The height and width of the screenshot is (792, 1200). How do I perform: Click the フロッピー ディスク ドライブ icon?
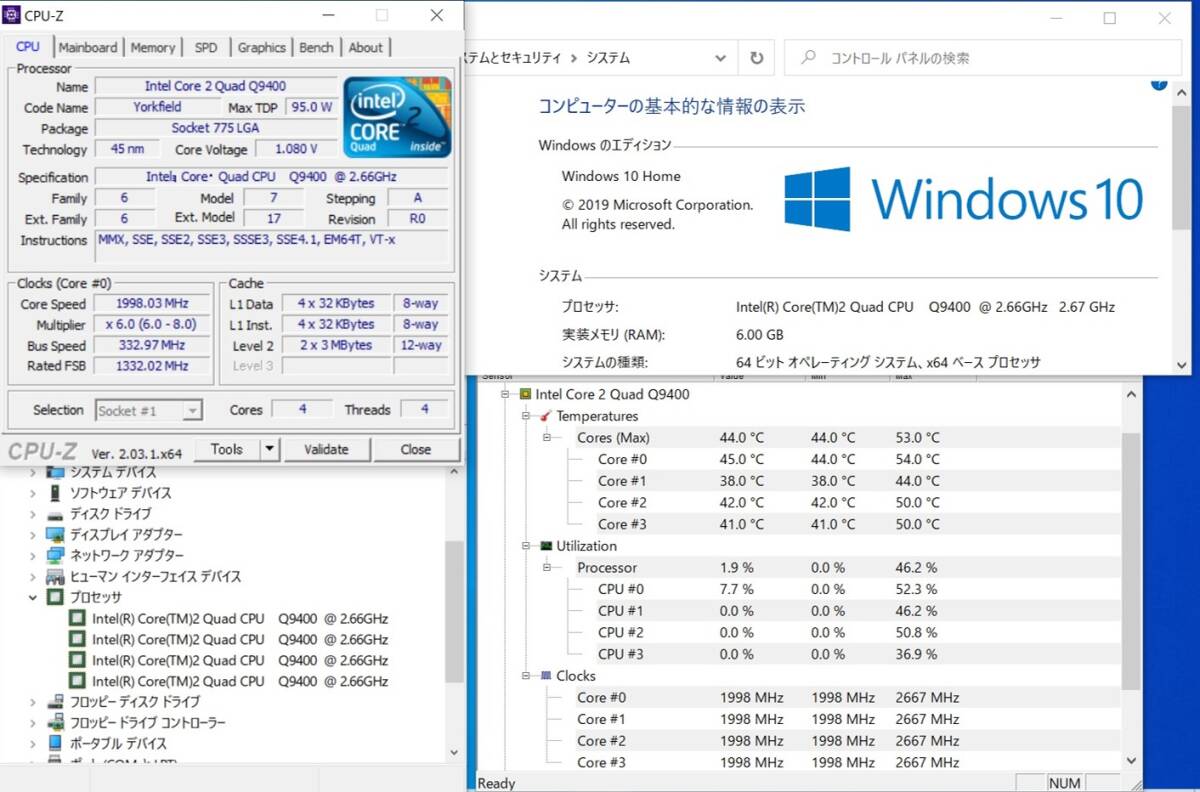(x=55, y=702)
